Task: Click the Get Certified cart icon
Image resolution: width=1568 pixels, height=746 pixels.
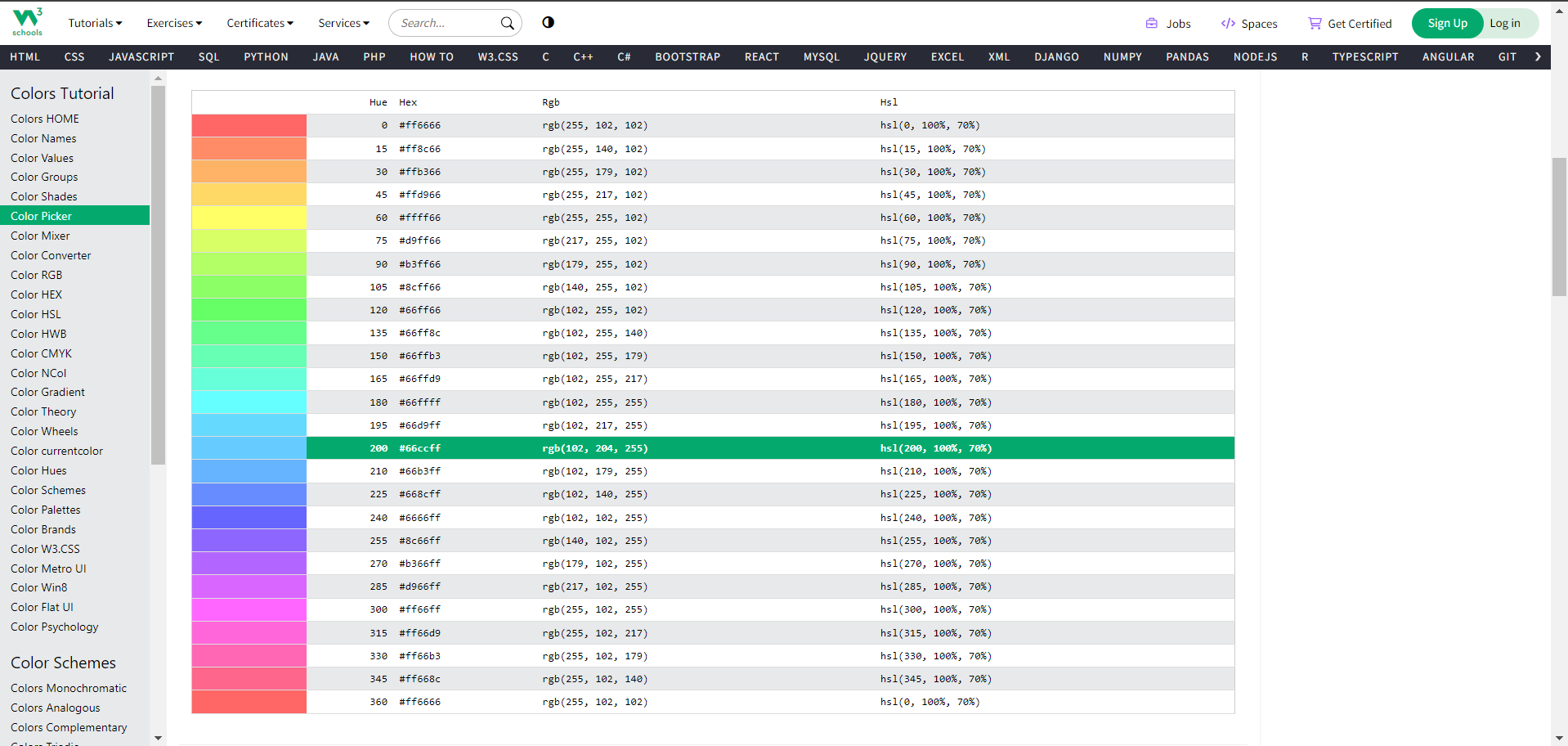Action: [1315, 23]
